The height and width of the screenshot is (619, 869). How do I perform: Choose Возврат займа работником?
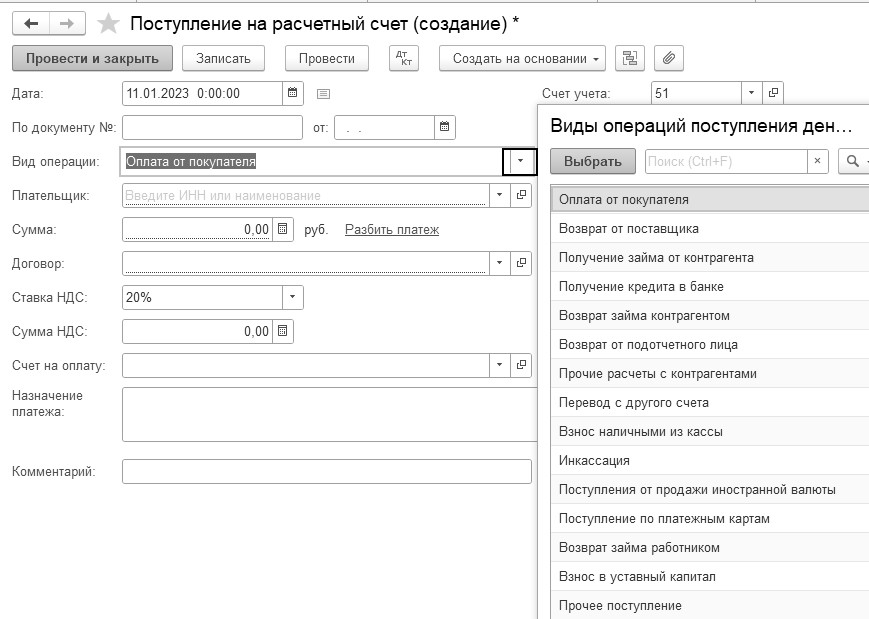[710, 548]
